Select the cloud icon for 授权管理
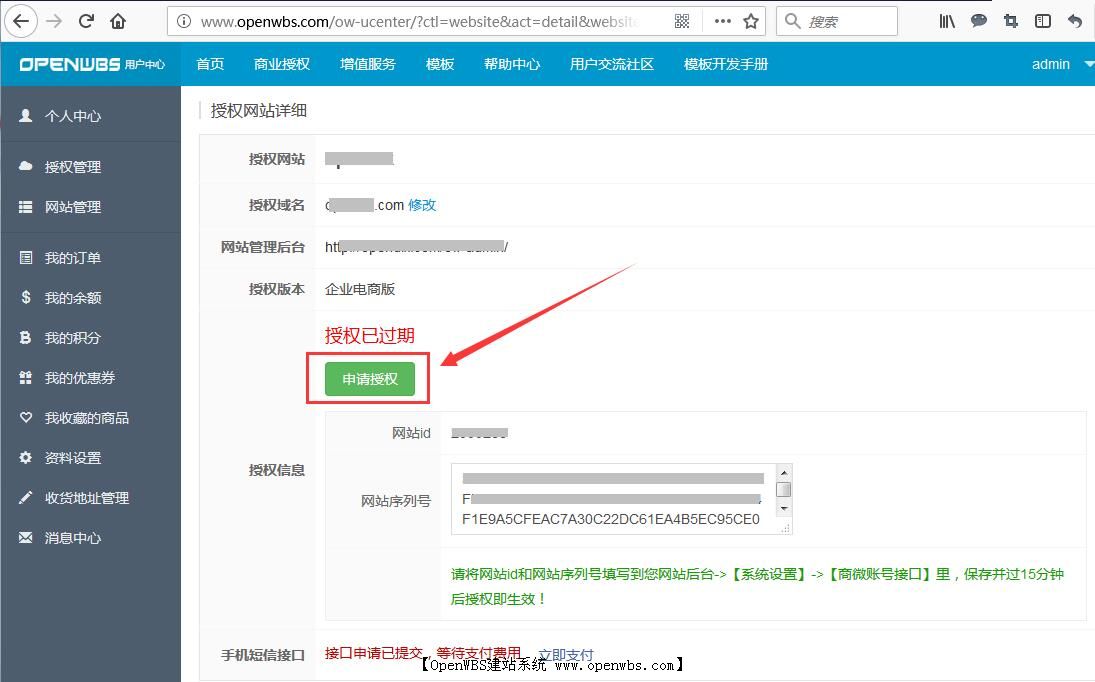 [x=26, y=166]
